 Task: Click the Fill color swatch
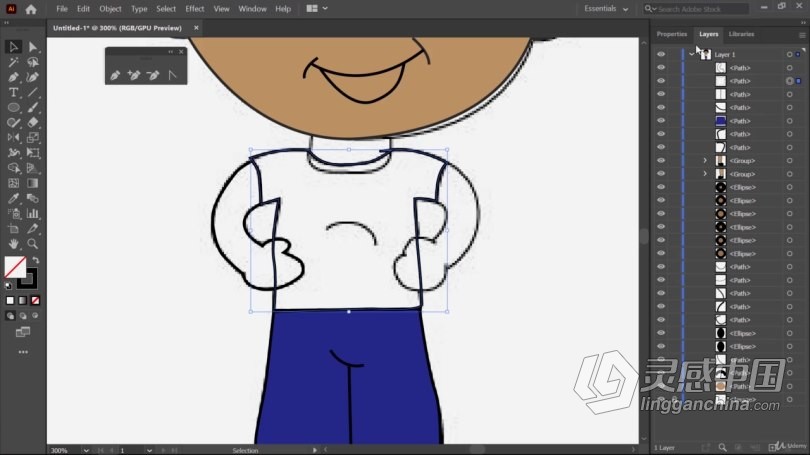point(15,267)
